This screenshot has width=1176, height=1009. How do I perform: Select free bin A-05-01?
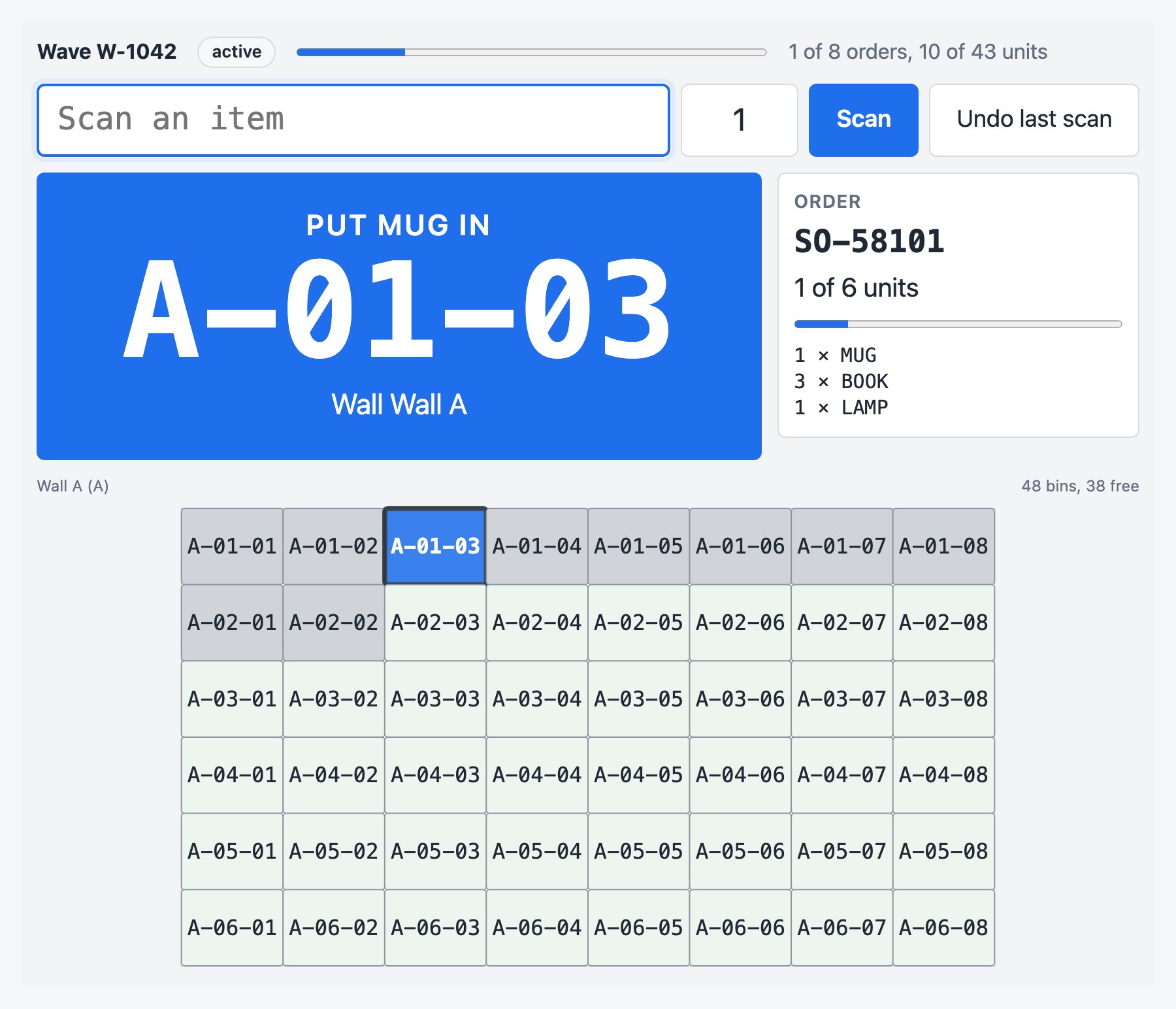232,851
